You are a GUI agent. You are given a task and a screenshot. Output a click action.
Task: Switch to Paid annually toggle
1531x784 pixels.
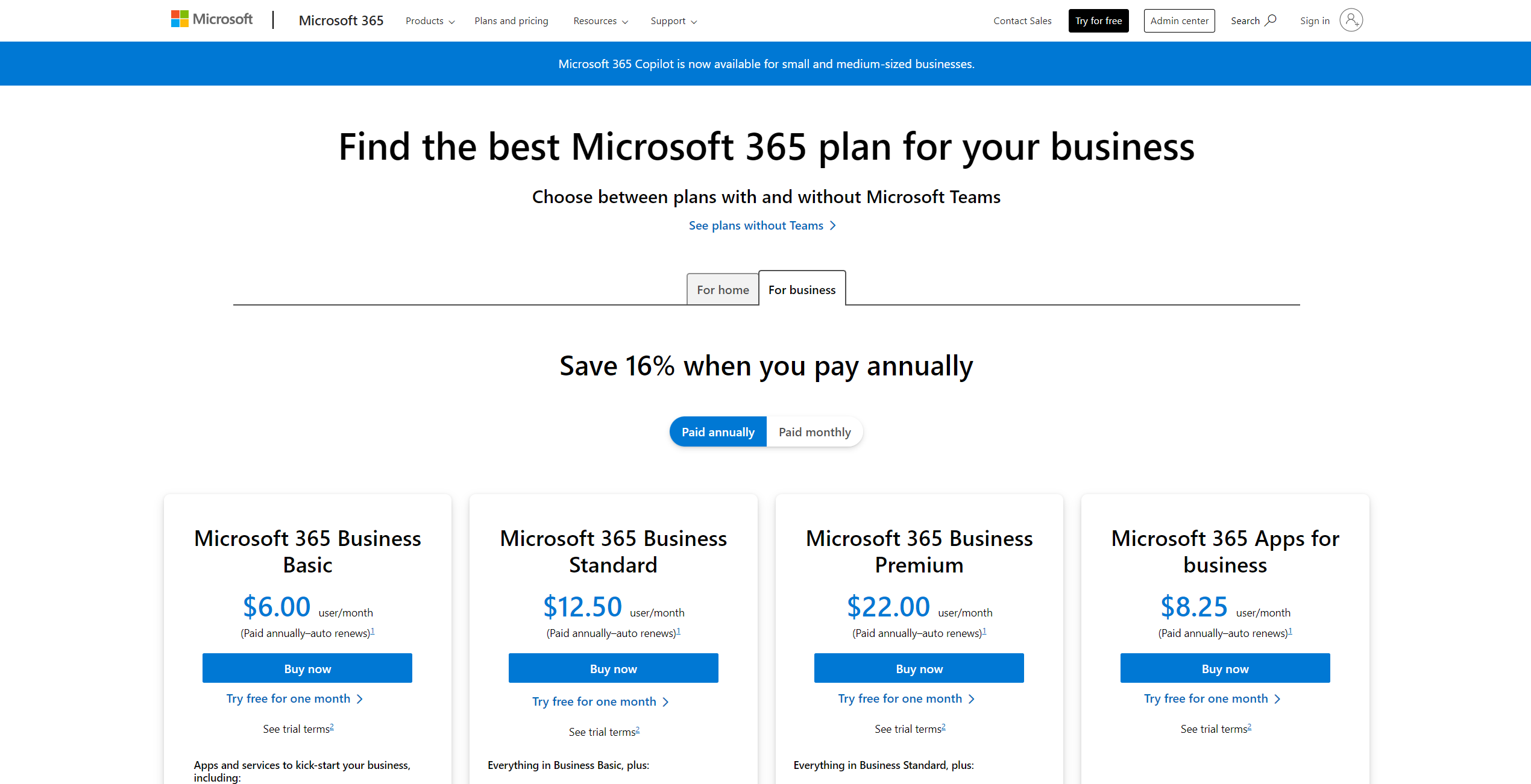pyautogui.click(x=718, y=431)
